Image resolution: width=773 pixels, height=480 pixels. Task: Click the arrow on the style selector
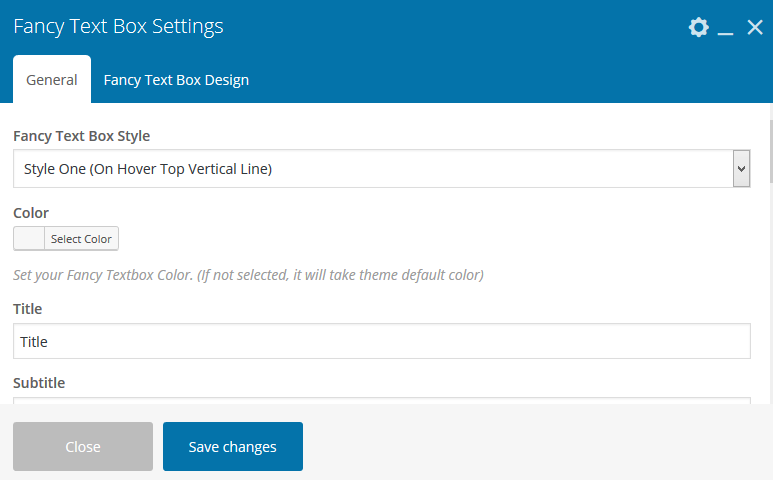click(741, 169)
